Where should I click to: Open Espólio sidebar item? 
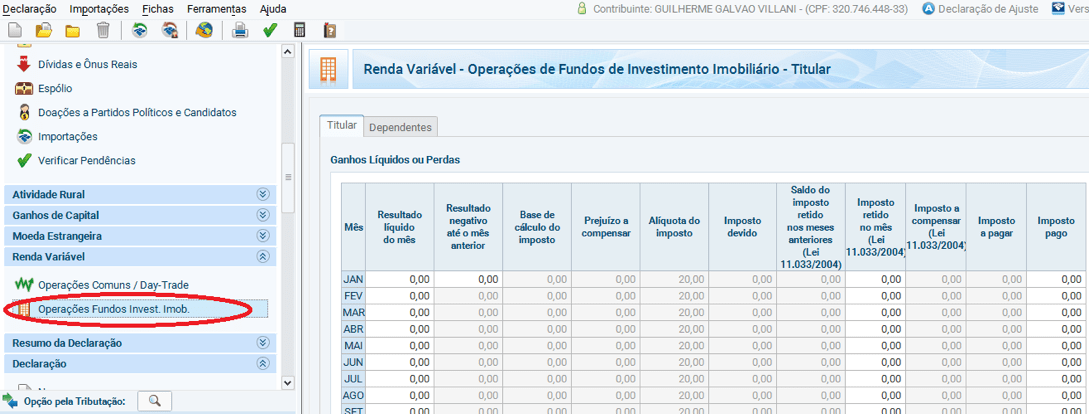pos(55,88)
